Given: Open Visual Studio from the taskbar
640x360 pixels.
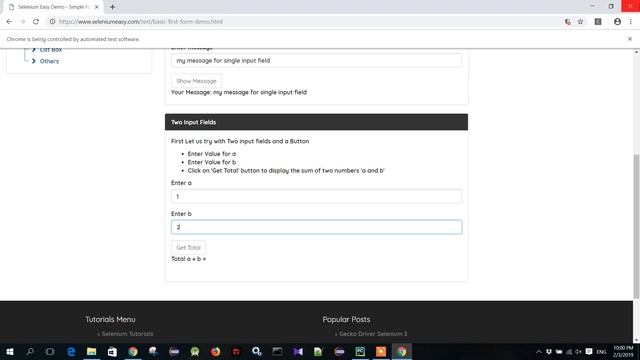Looking at the screenshot, I should (x=298, y=351).
